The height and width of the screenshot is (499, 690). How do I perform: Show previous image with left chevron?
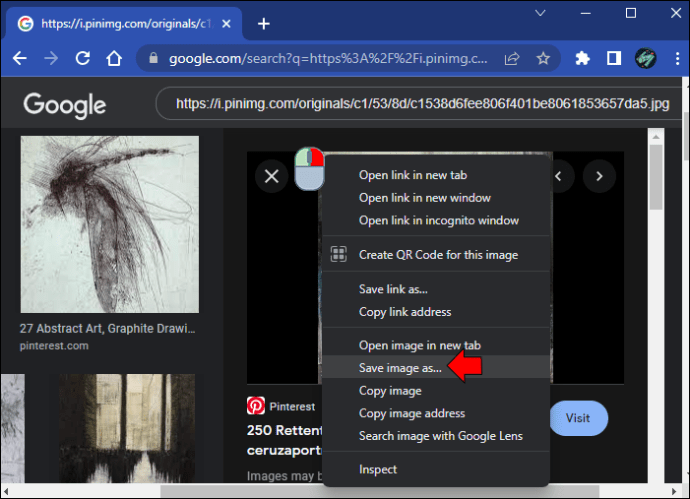coord(559,176)
